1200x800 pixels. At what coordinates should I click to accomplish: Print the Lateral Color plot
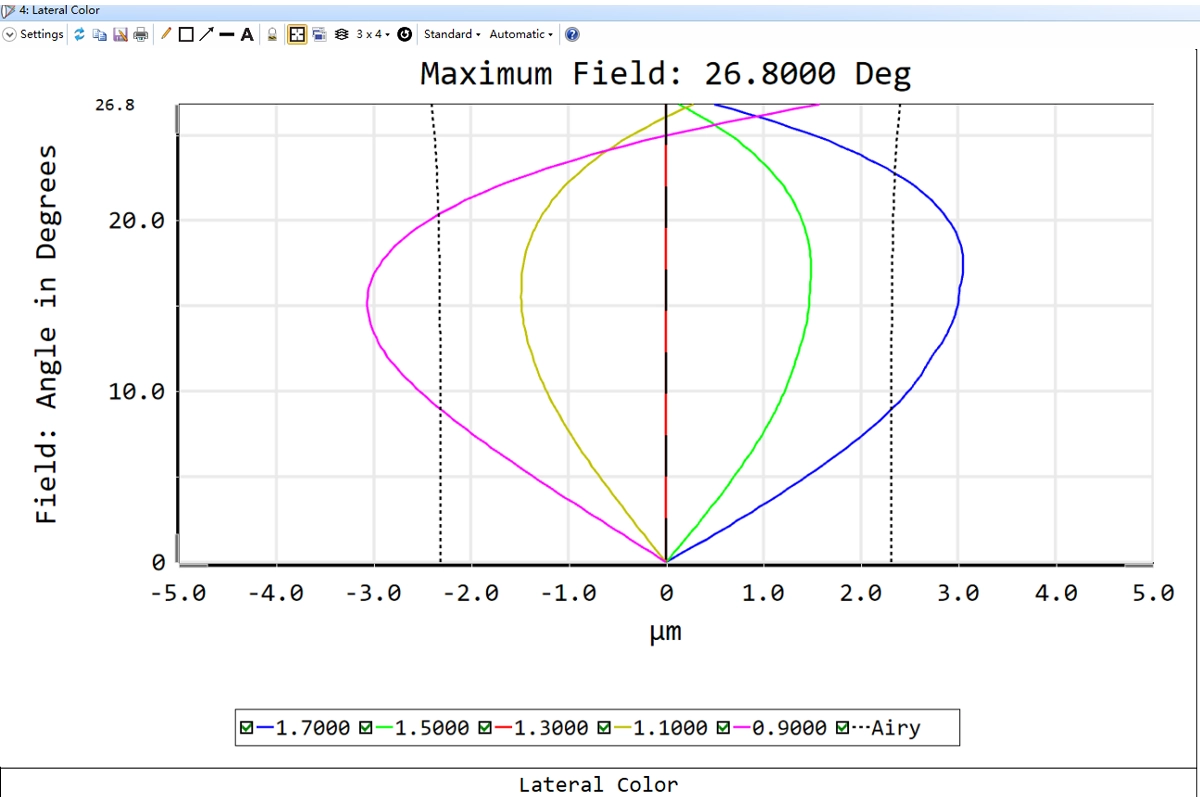(x=141, y=34)
